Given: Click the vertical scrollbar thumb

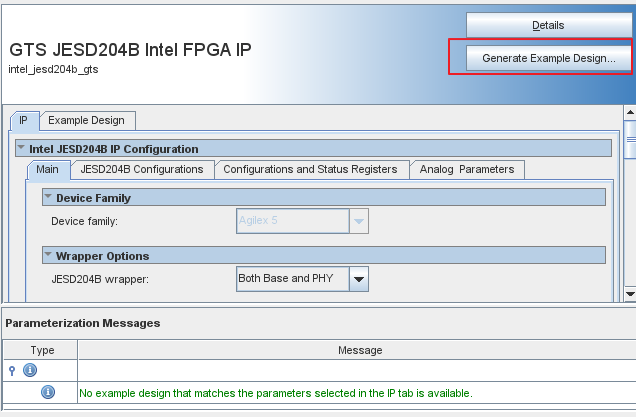Looking at the screenshot, I should point(631,139).
